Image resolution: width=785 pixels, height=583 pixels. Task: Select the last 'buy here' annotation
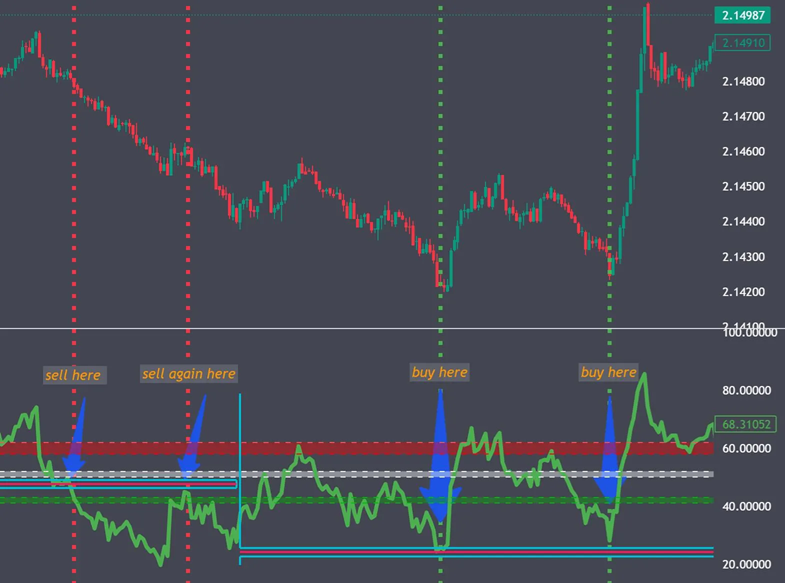coord(609,372)
